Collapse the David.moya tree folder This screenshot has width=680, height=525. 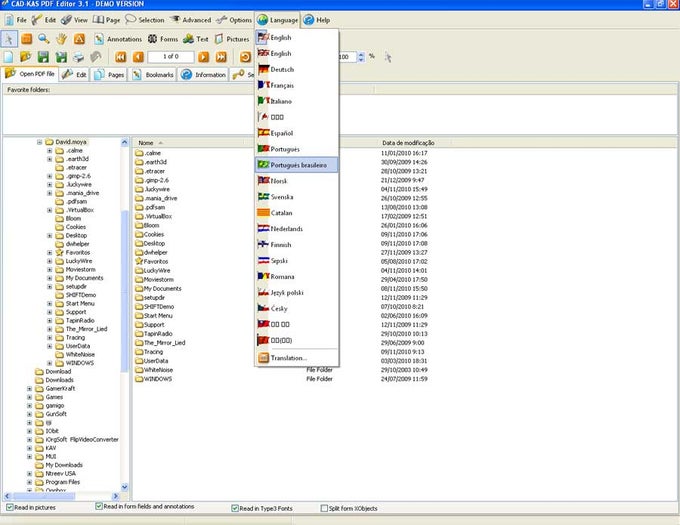tap(39, 142)
